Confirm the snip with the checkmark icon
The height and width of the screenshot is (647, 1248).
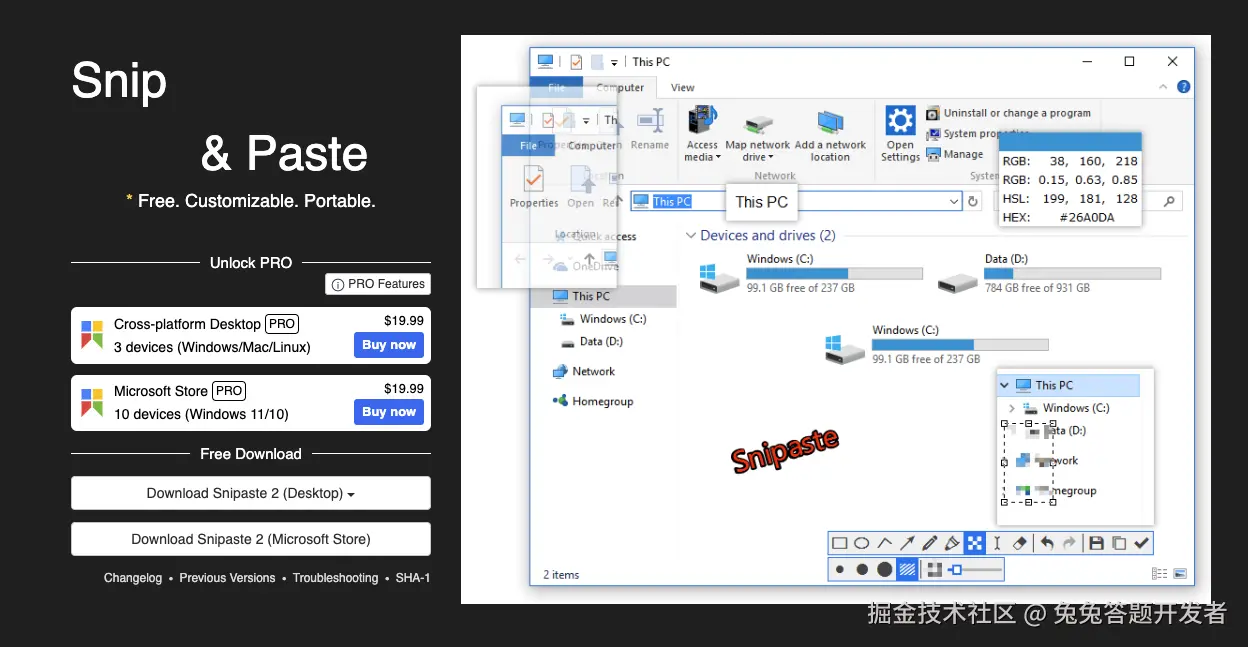point(1141,543)
